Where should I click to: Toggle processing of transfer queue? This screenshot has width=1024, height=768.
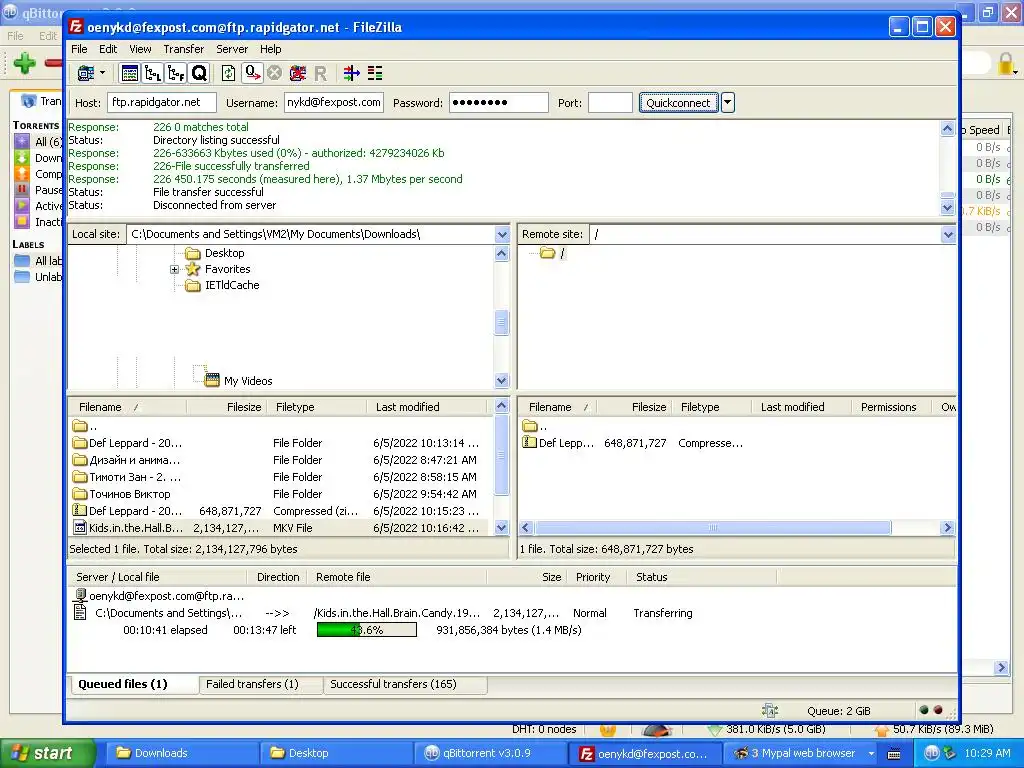point(252,73)
